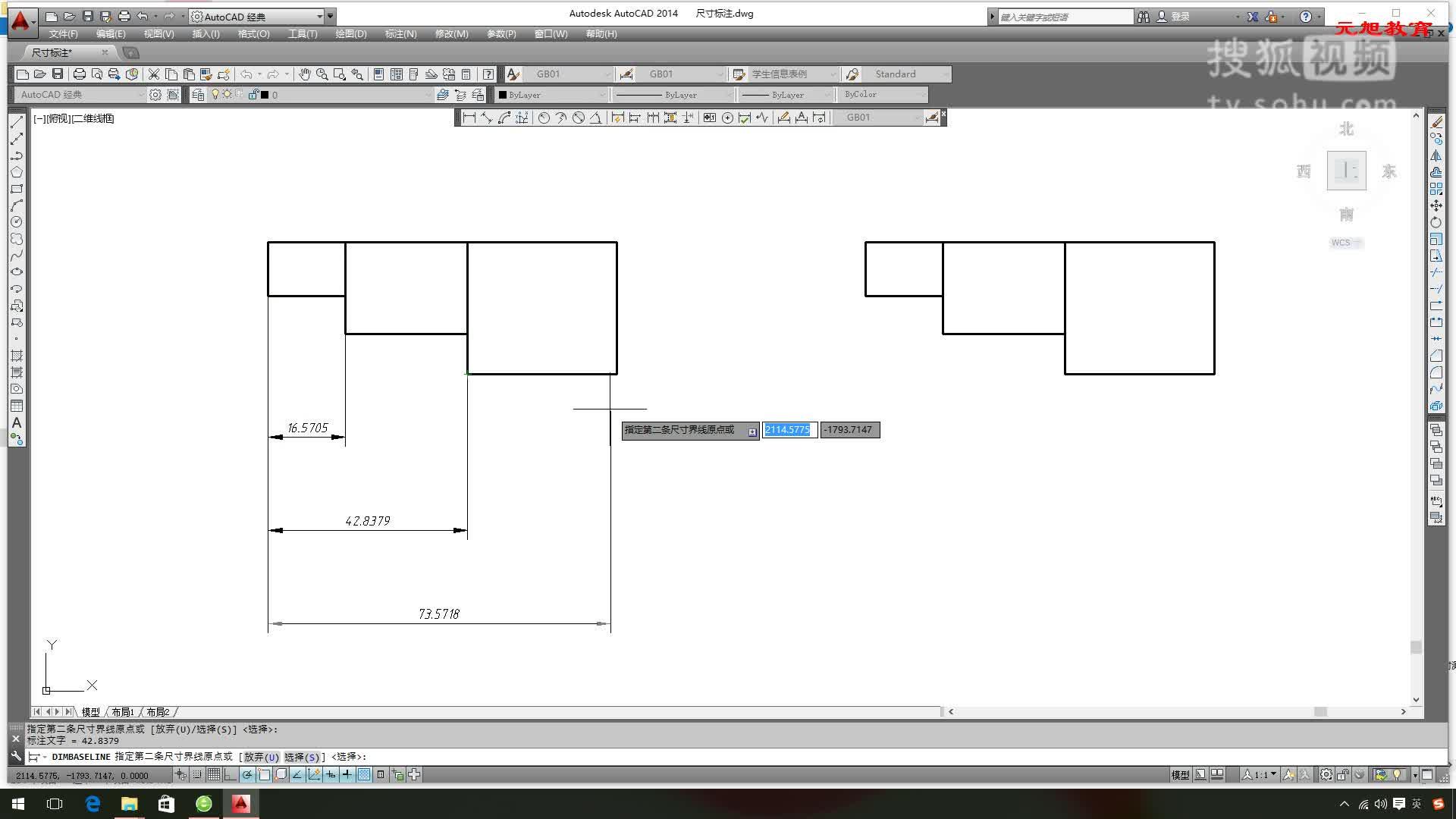The image size is (1456, 819).
Task: Select the Line tool in the draw toolbar
Action: [x=17, y=121]
